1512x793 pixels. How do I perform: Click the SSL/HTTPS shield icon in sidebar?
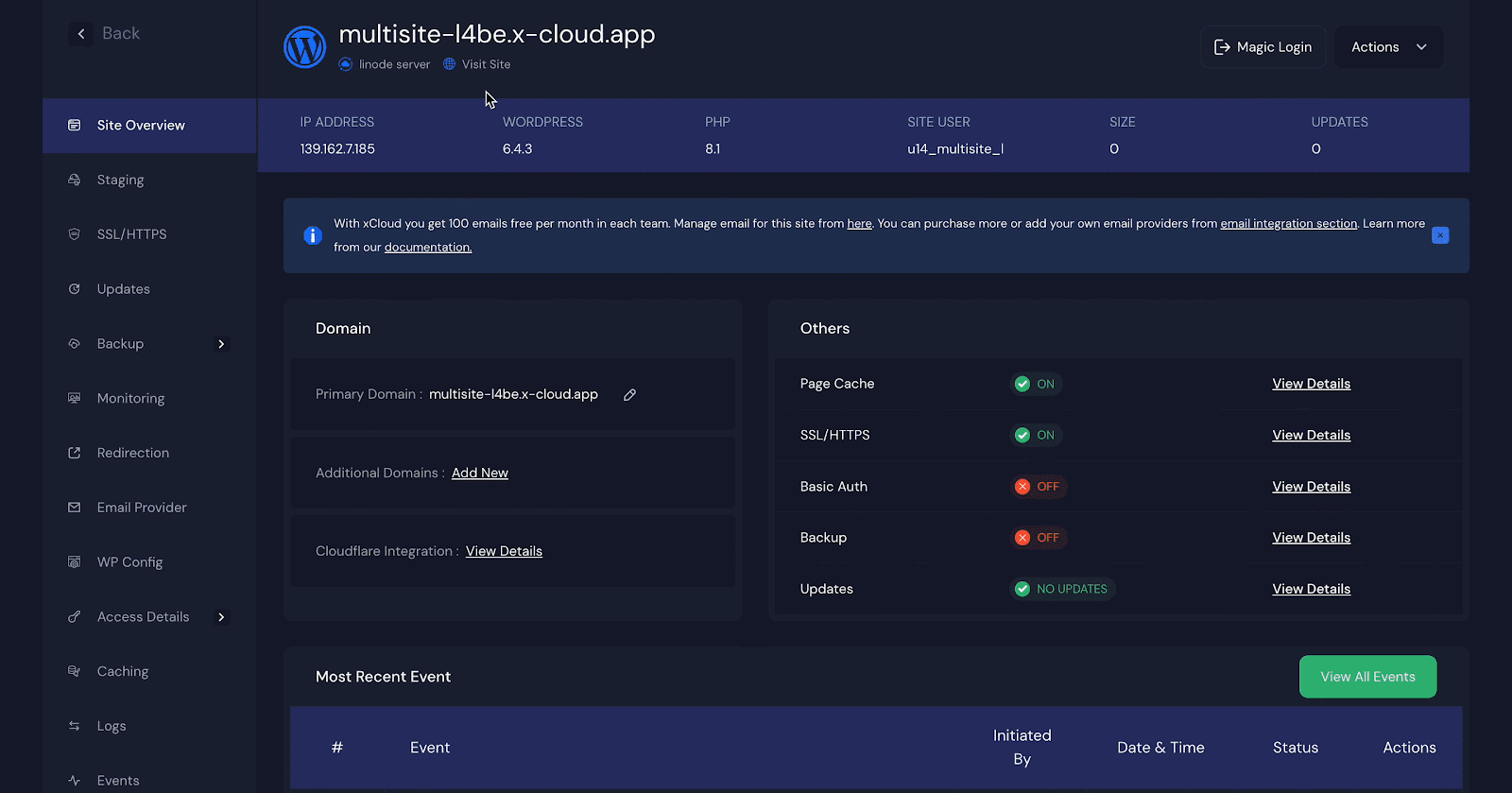(x=75, y=234)
